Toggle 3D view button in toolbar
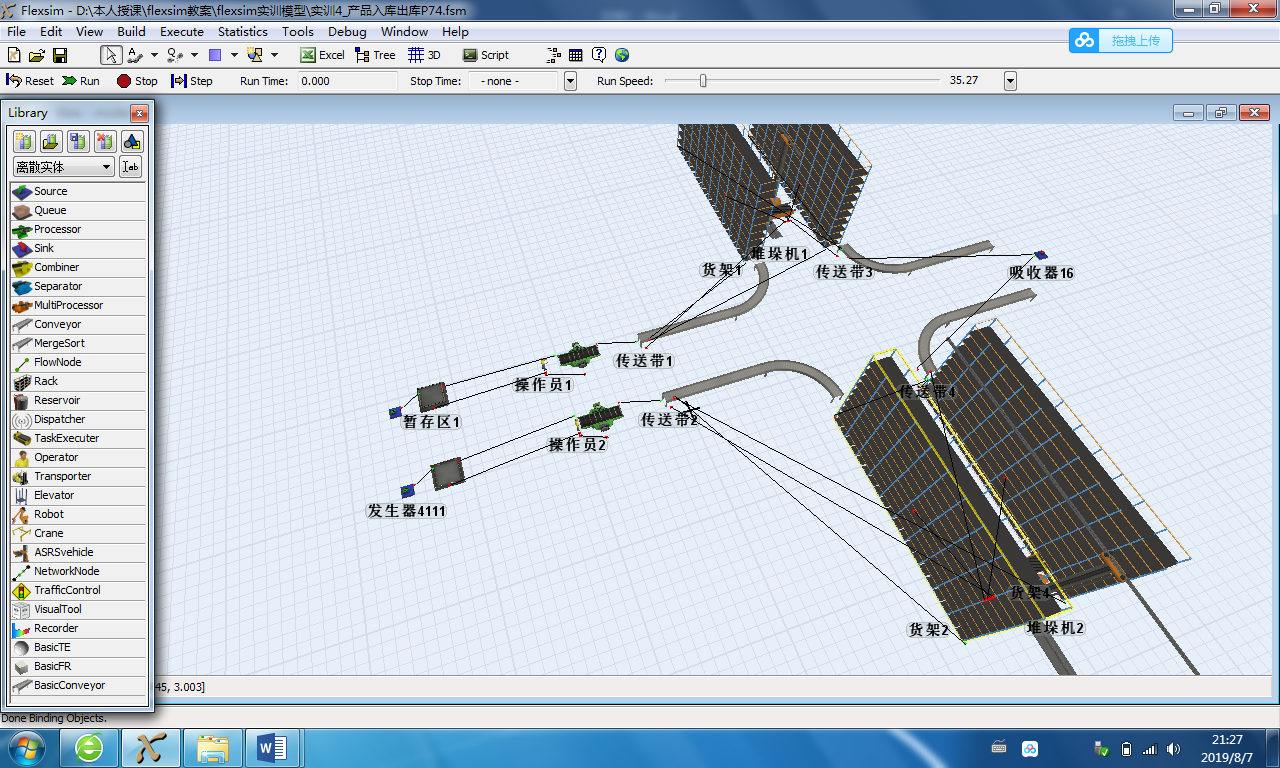 (x=424, y=55)
